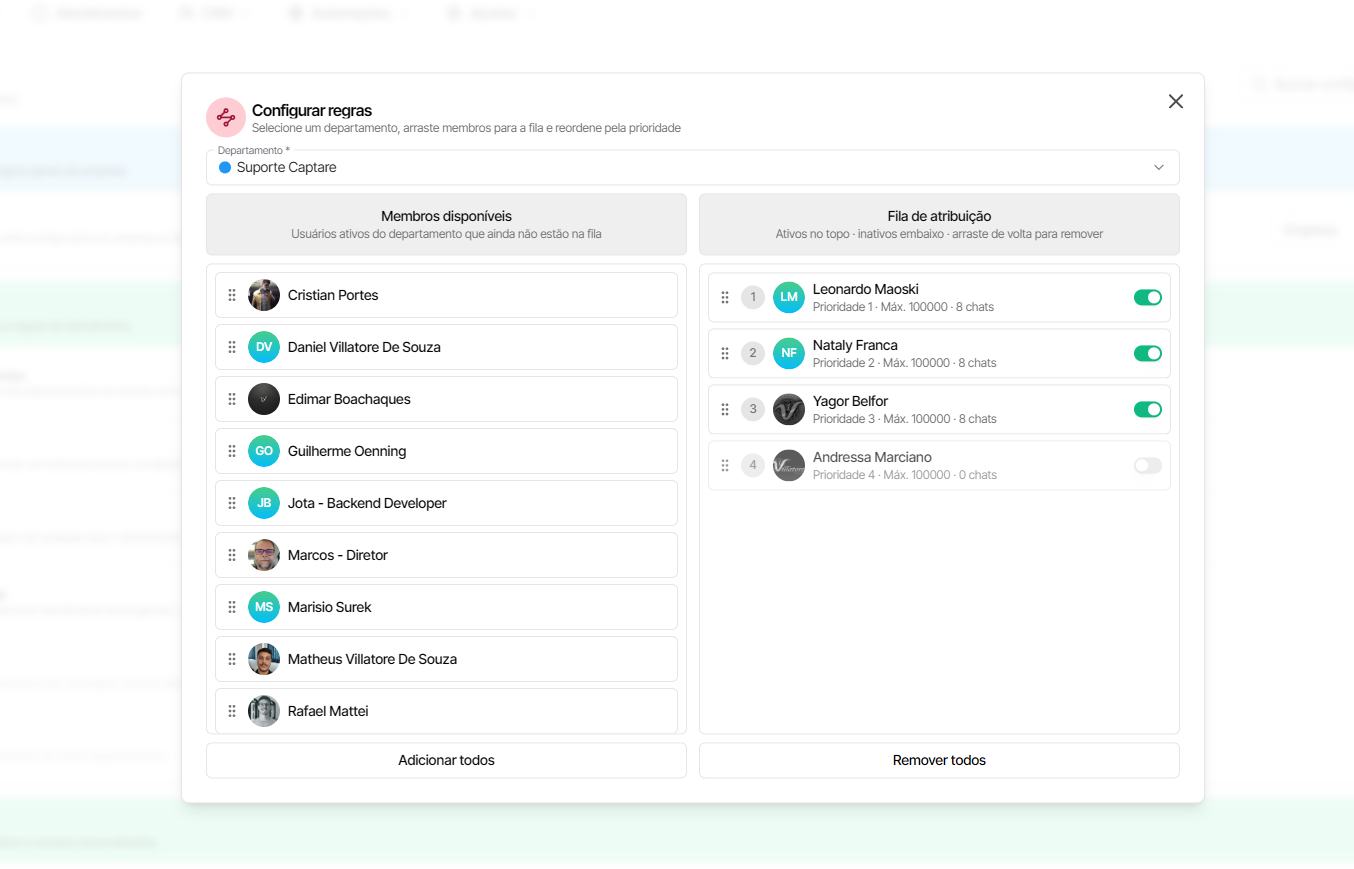Click drag handle for Cristian Portes
The image size is (1354, 869).
232,295
